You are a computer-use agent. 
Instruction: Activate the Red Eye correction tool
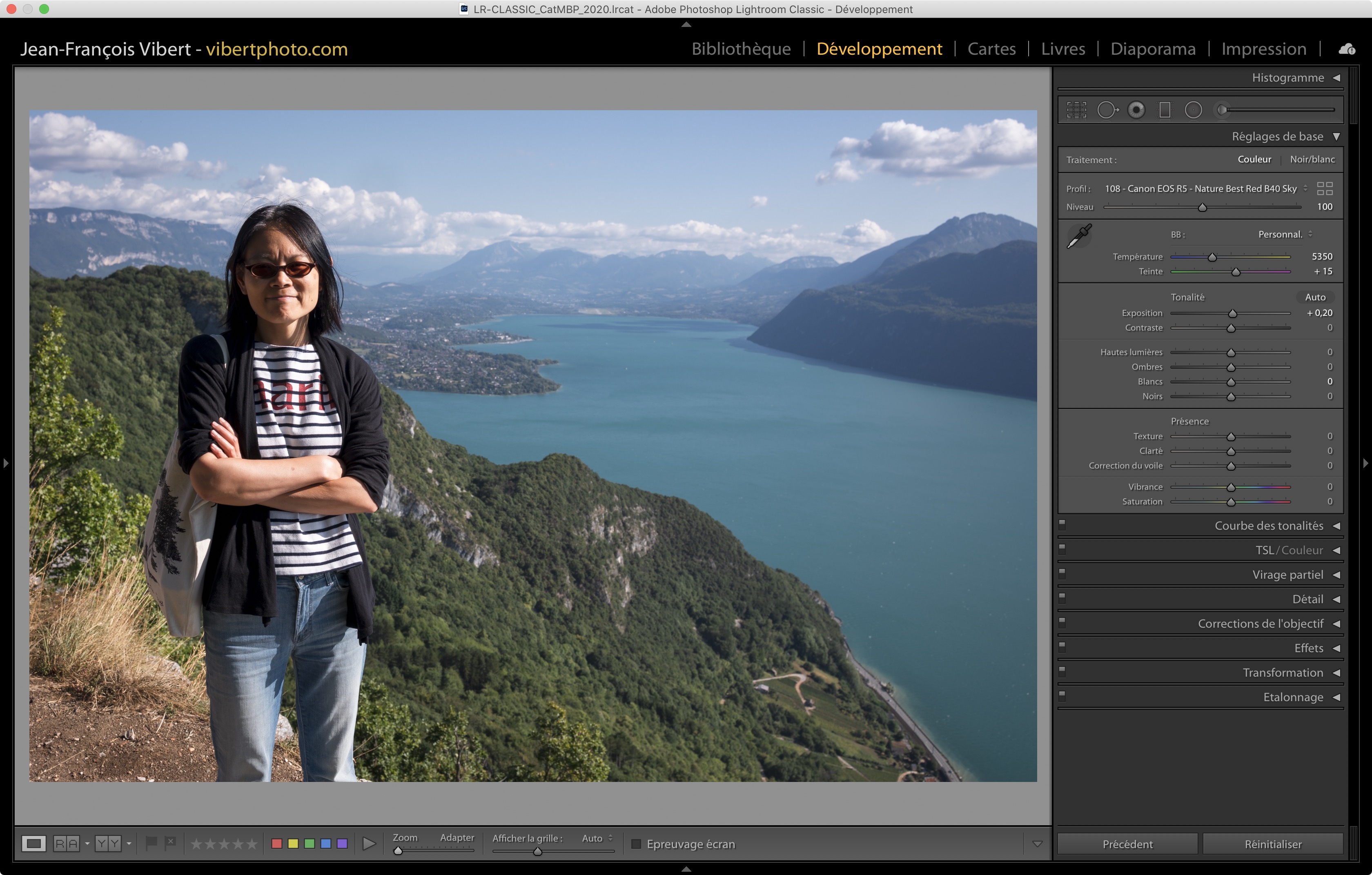coord(1136,110)
